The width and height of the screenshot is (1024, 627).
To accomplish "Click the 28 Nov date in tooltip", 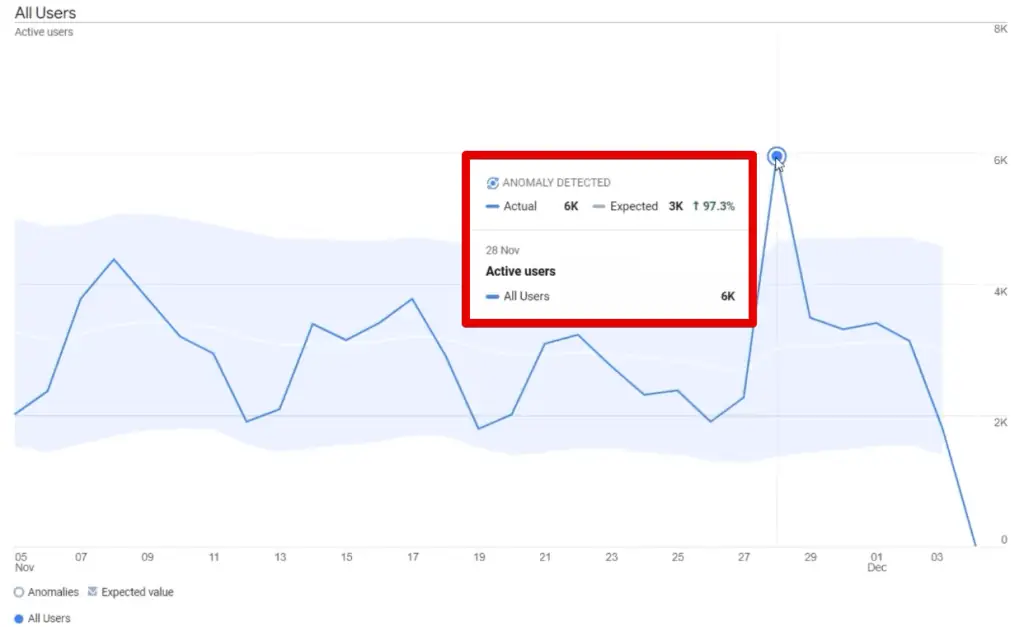I will click(502, 250).
